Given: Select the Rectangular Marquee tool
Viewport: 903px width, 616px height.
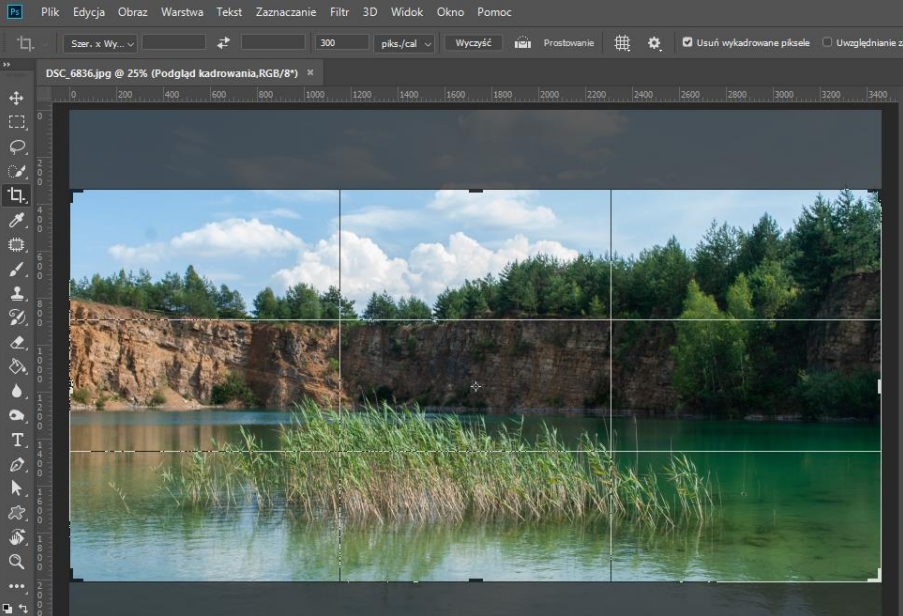Looking at the screenshot, I should (x=17, y=122).
